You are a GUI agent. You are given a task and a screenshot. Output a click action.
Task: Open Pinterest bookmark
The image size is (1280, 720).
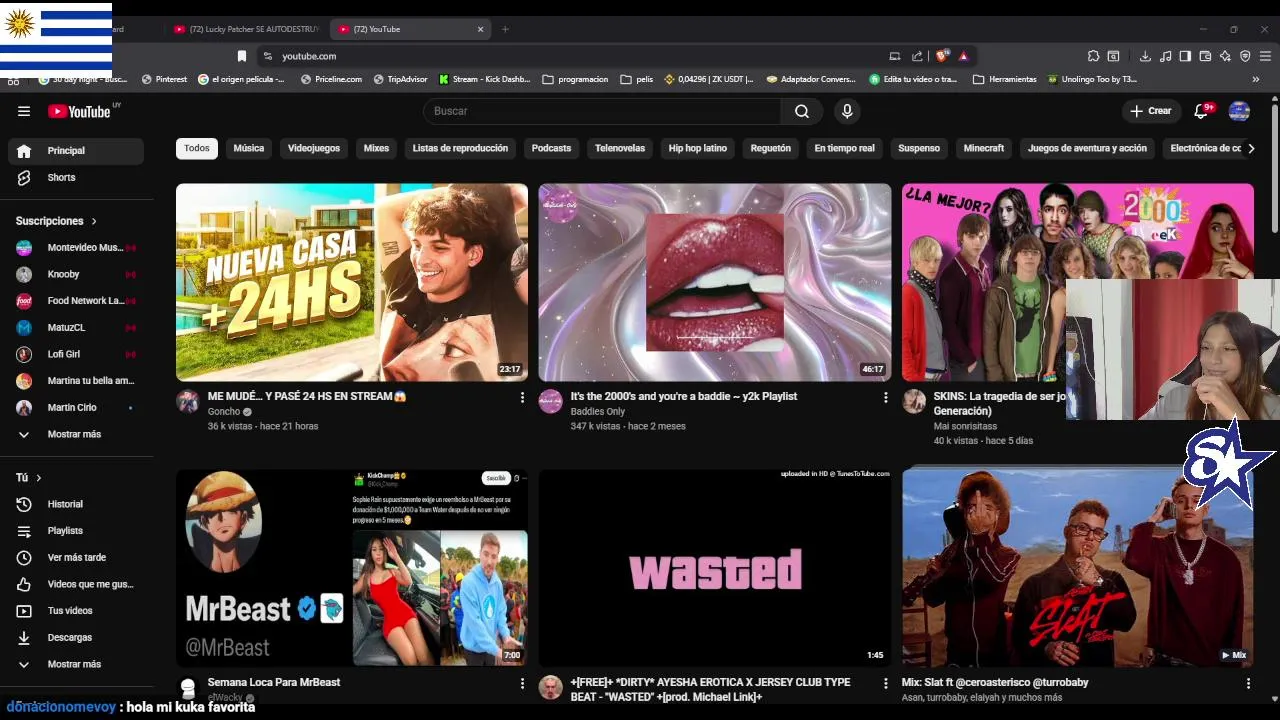click(x=165, y=79)
